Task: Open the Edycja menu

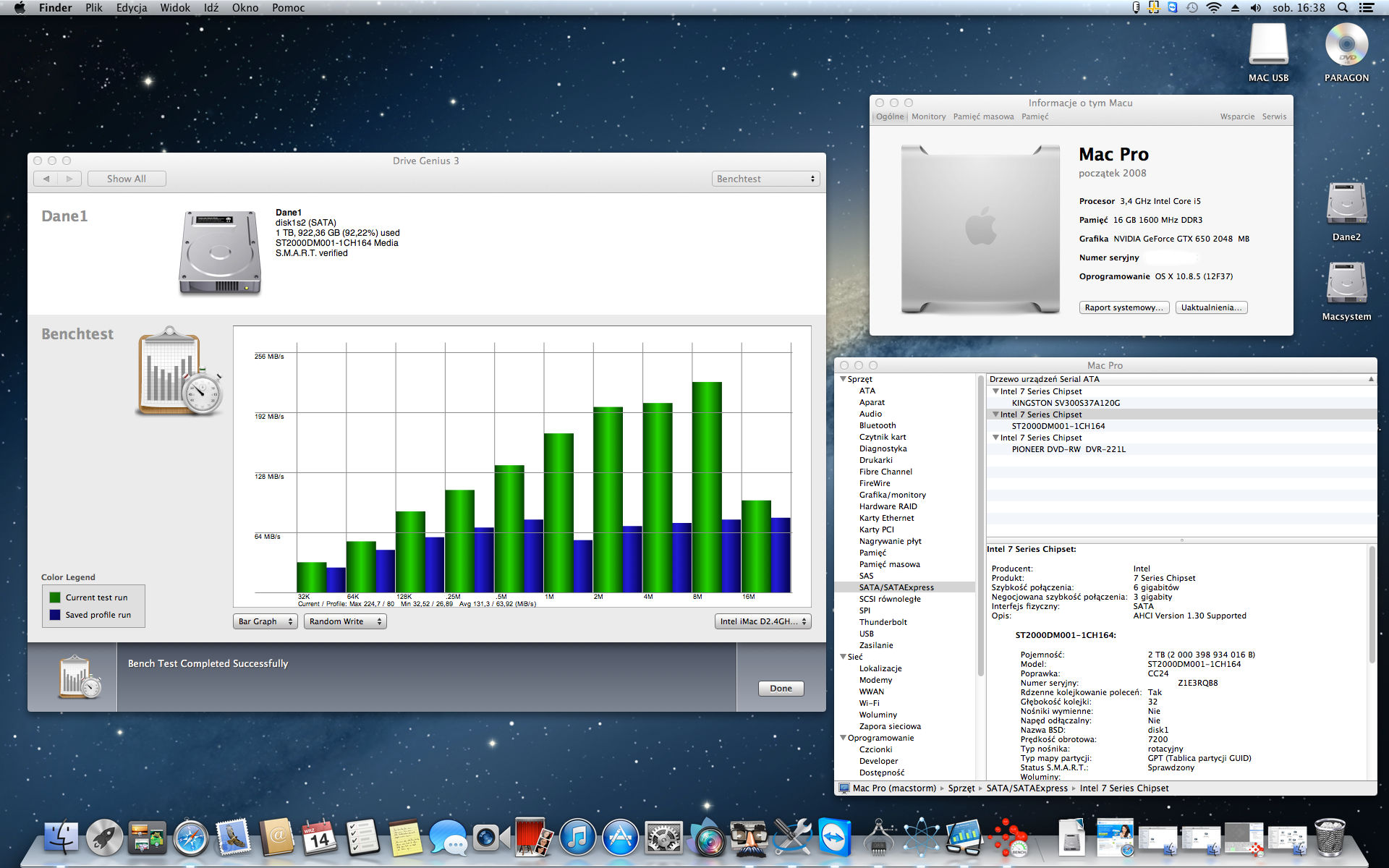Action: [x=132, y=8]
